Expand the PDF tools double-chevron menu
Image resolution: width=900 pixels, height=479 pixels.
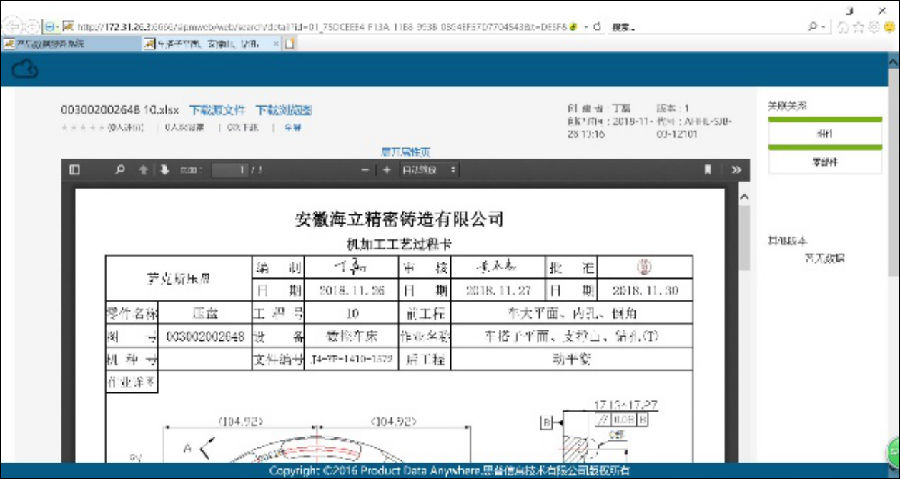736,170
